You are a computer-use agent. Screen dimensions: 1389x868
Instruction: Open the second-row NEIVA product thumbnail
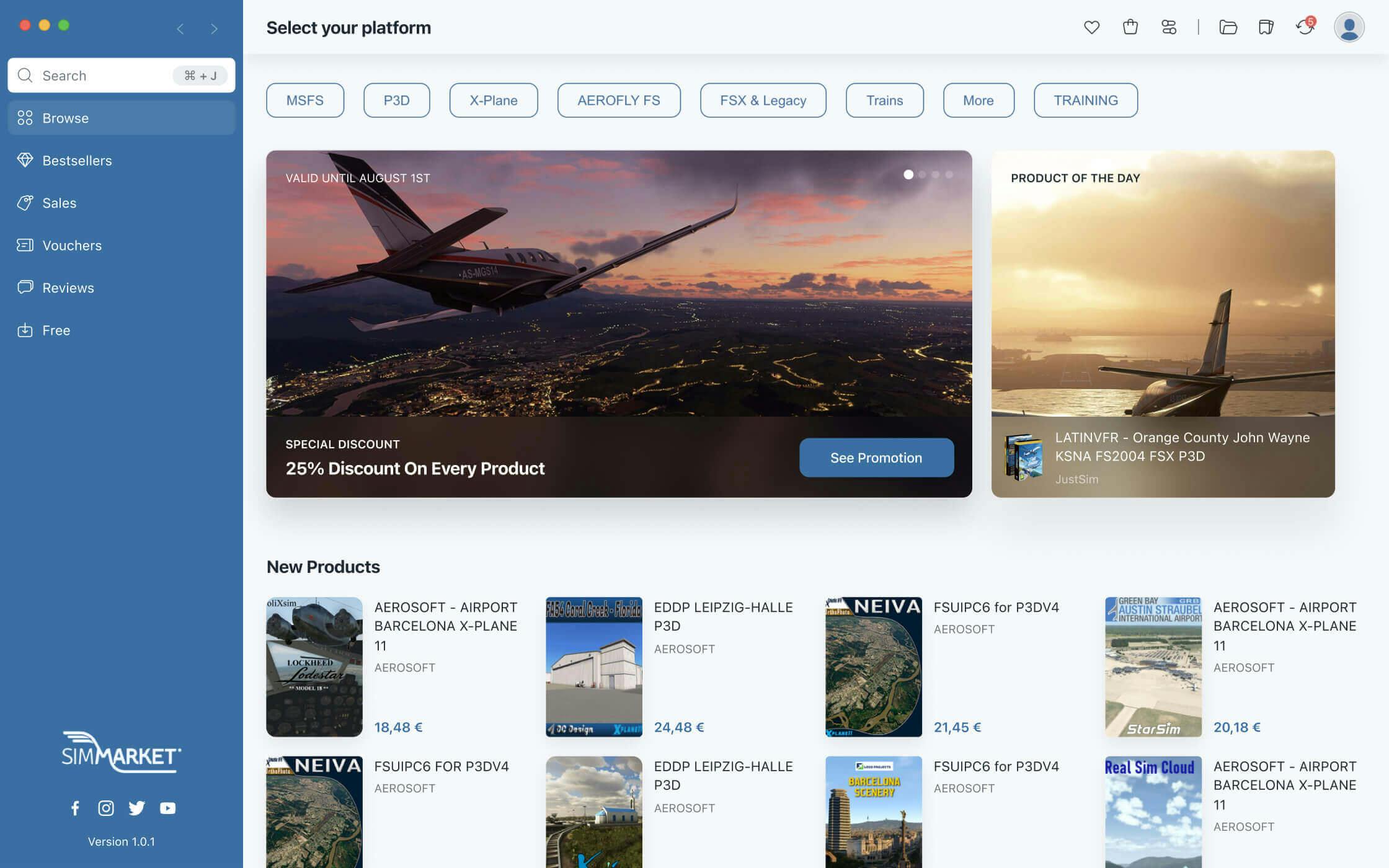pos(314,812)
